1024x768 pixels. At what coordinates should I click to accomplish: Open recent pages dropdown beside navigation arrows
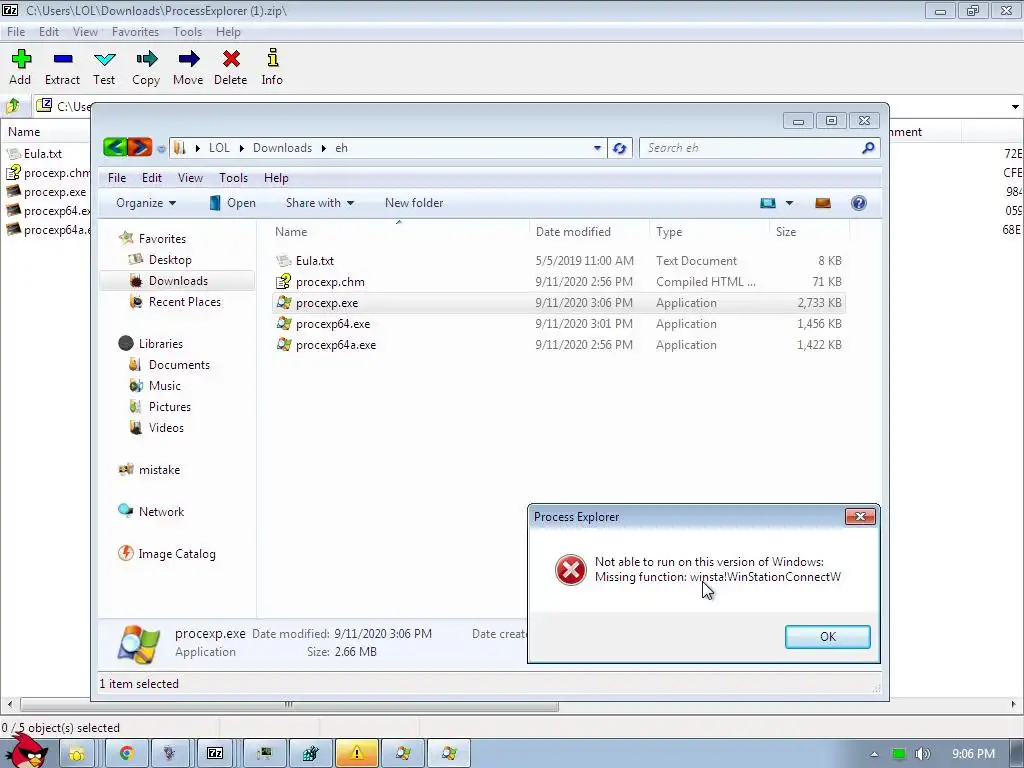tap(161, 149)
